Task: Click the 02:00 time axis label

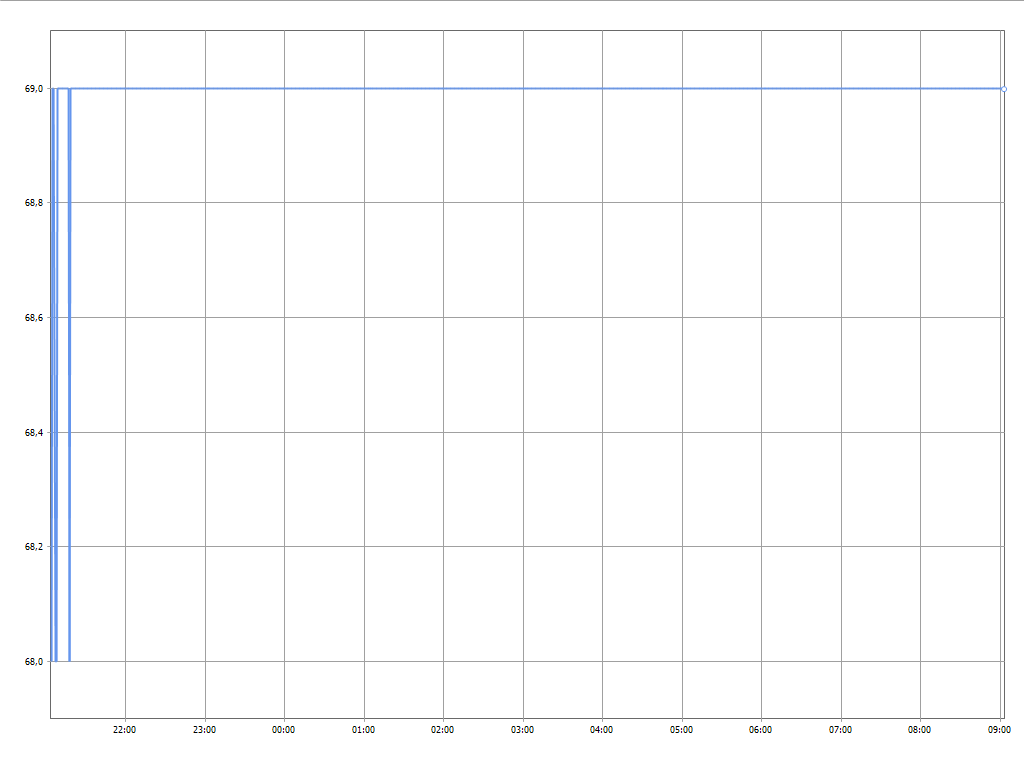Action: (x=443, y=730)
